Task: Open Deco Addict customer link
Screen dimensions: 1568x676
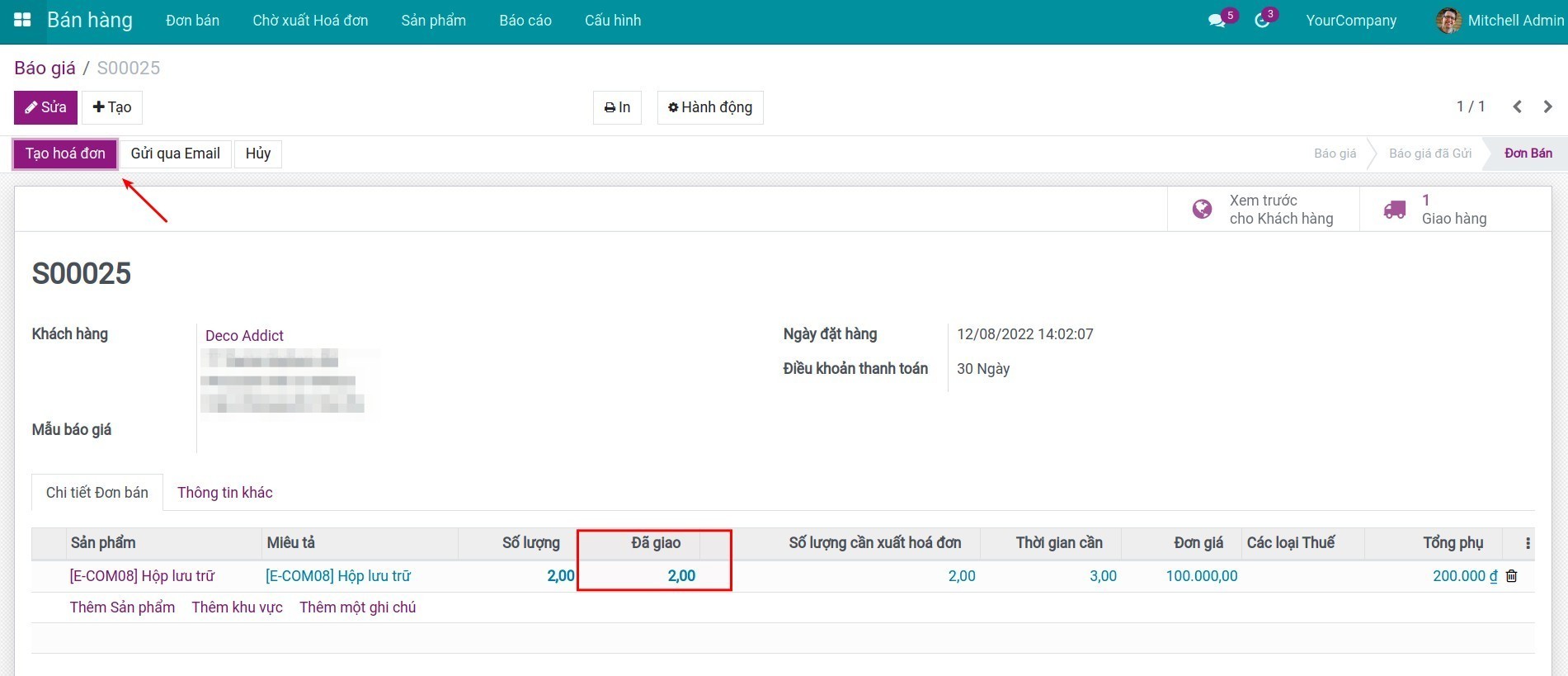Action: [244, 336]
